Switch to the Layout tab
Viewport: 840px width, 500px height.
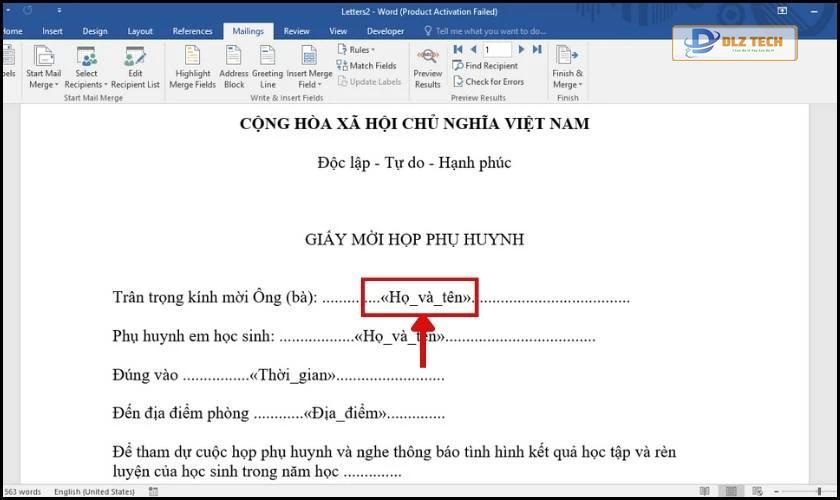(140, 31)
